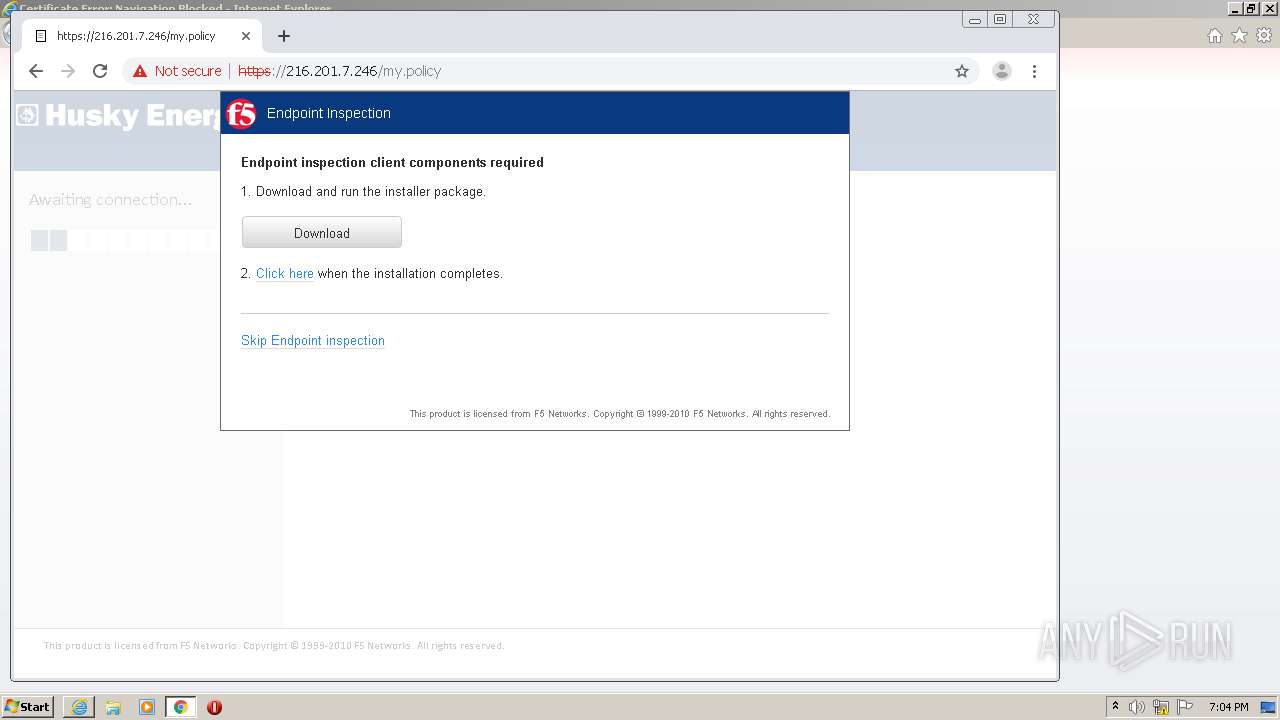Click 'Endpoint inspection client components required' heading
Image resolution: width=1280 pixels, height=720 pixels.
pyautogui.click(x=392, y=162)
